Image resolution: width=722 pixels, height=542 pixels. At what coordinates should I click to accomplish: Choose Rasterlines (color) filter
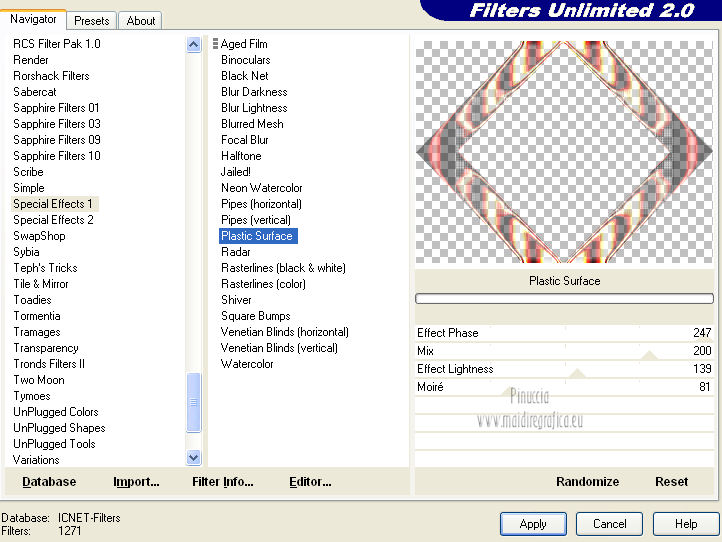[263, 284]
